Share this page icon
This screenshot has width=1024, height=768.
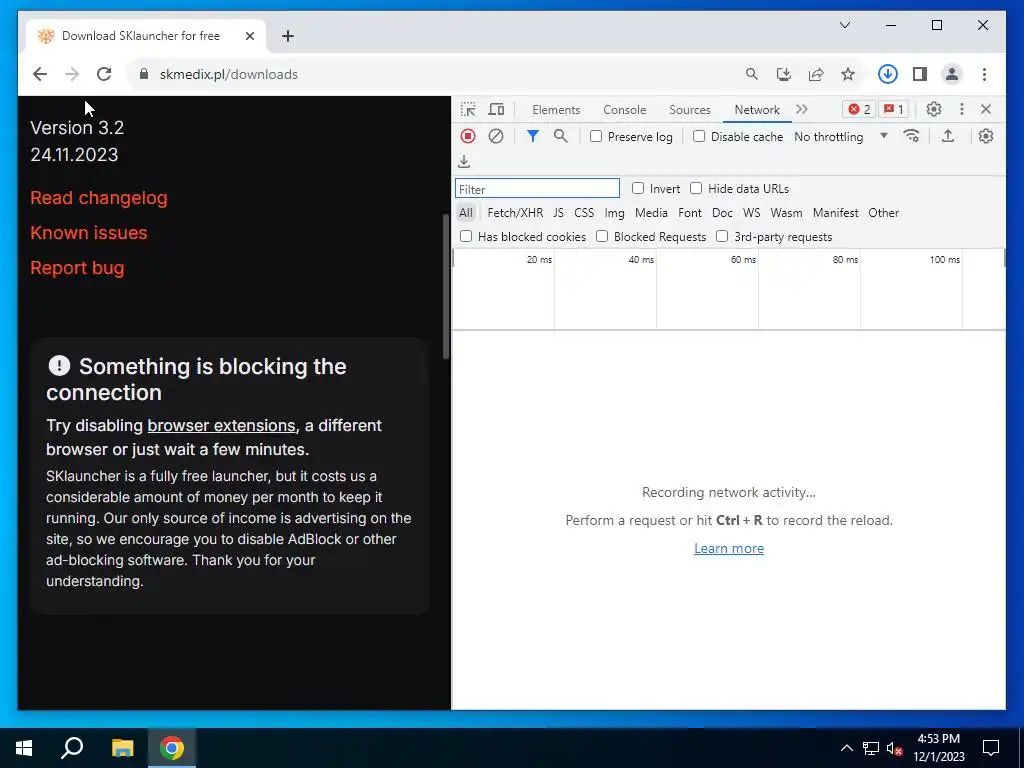click(x=816, y=74)
